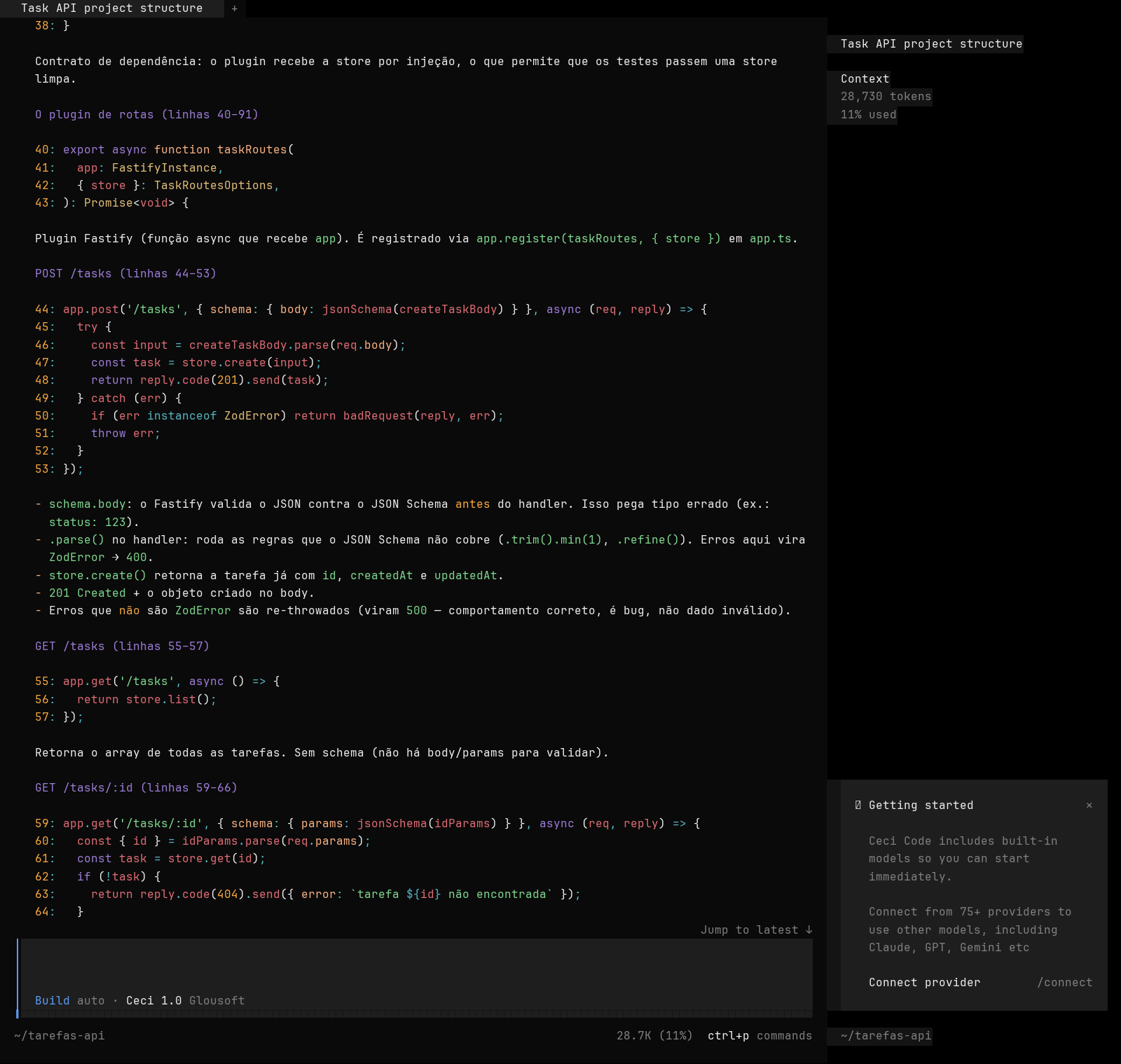The height and width of the screenshot is (1064, 1121).
Task: Click app.register(taskRoutes, { store }) inline code
Action: click(x=598, y=239)
